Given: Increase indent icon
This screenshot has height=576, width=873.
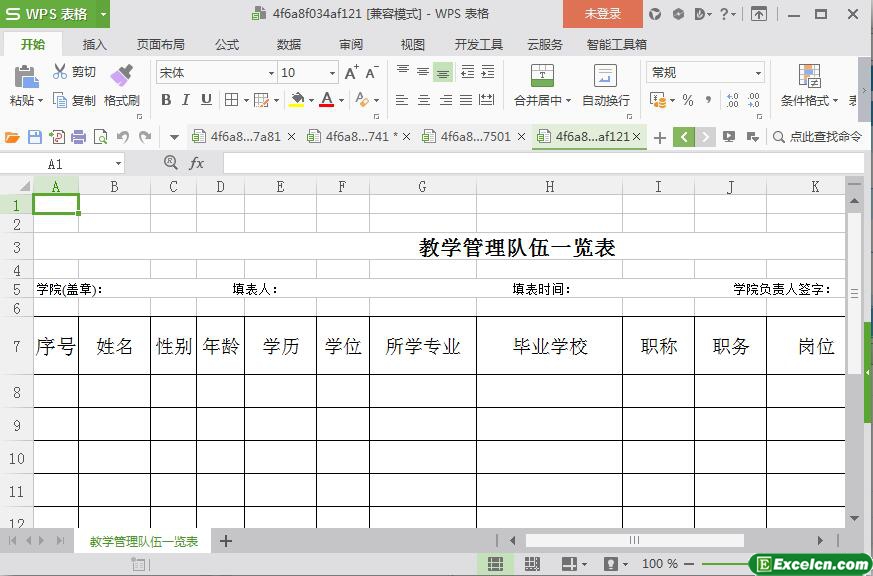Looking at the screenshot, I should (x=488, y=72).
